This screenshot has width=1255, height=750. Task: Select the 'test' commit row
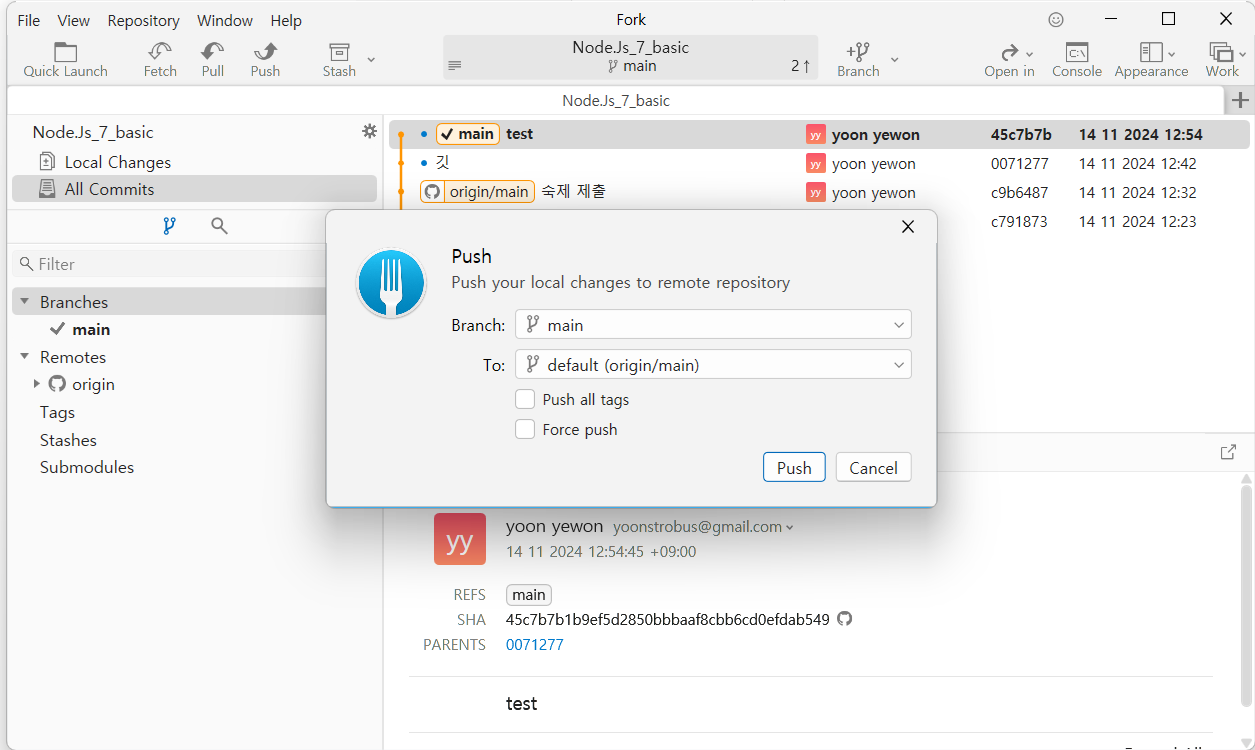(x=819, y=134)
